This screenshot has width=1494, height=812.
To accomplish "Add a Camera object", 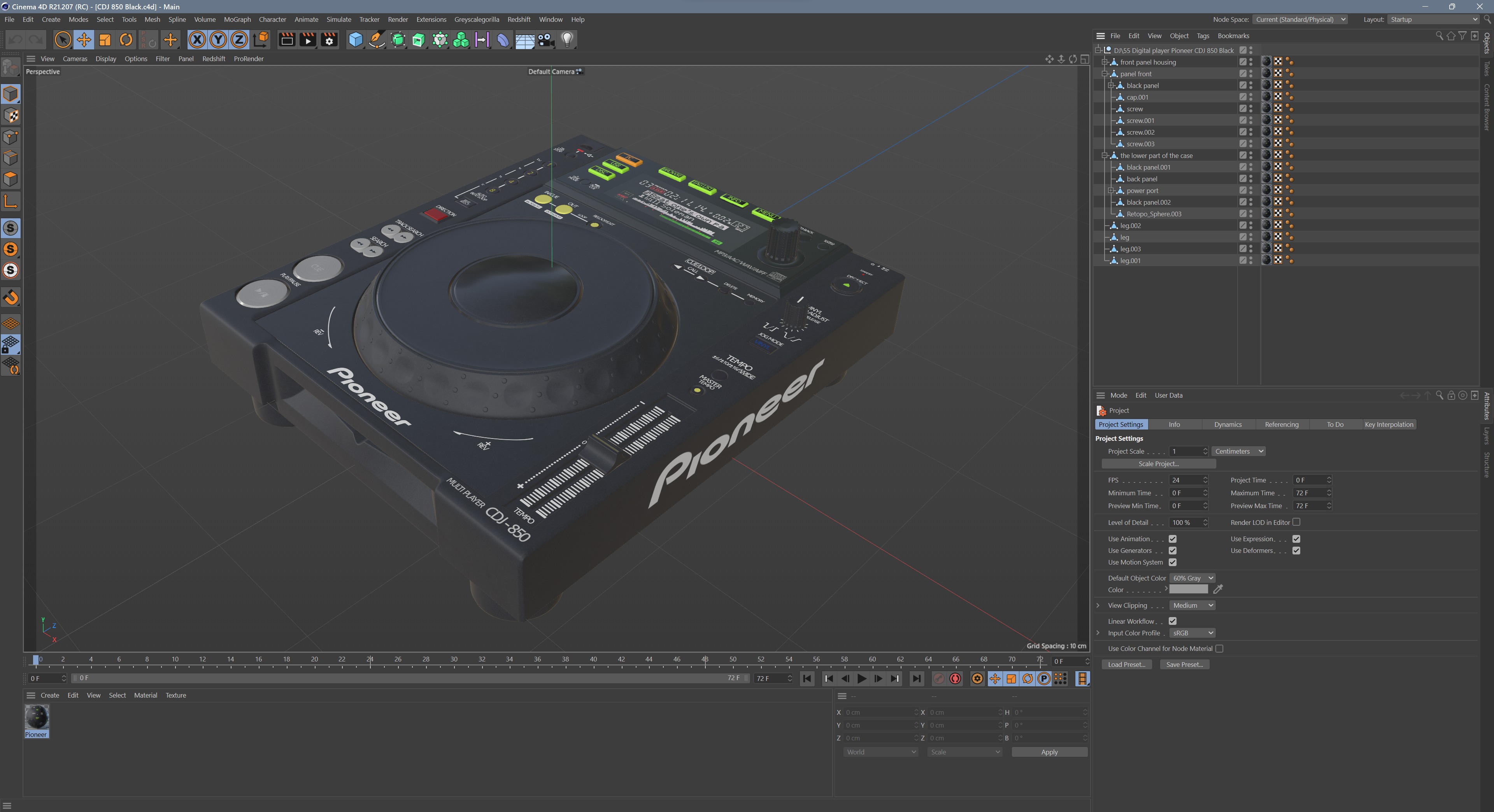I will (545, 40).
